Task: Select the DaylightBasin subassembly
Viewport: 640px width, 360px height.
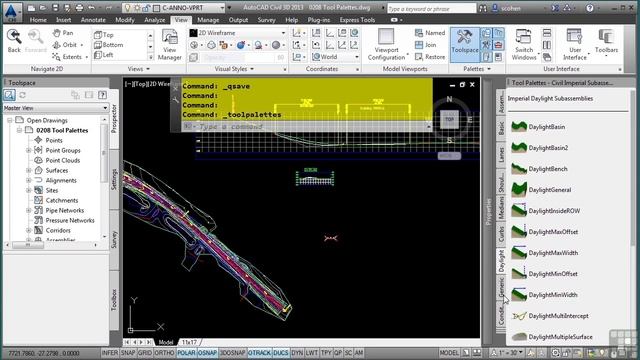Action: click(538, 127)
